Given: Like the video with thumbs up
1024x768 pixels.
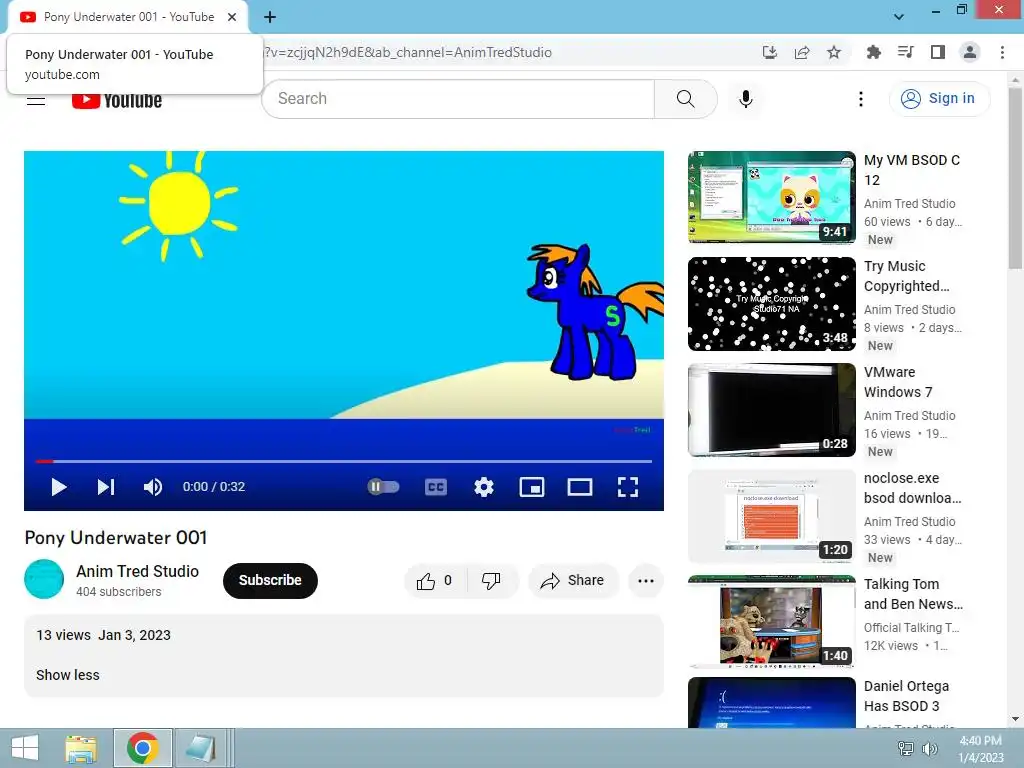Looking at the screenshot, I should [435, 581].
